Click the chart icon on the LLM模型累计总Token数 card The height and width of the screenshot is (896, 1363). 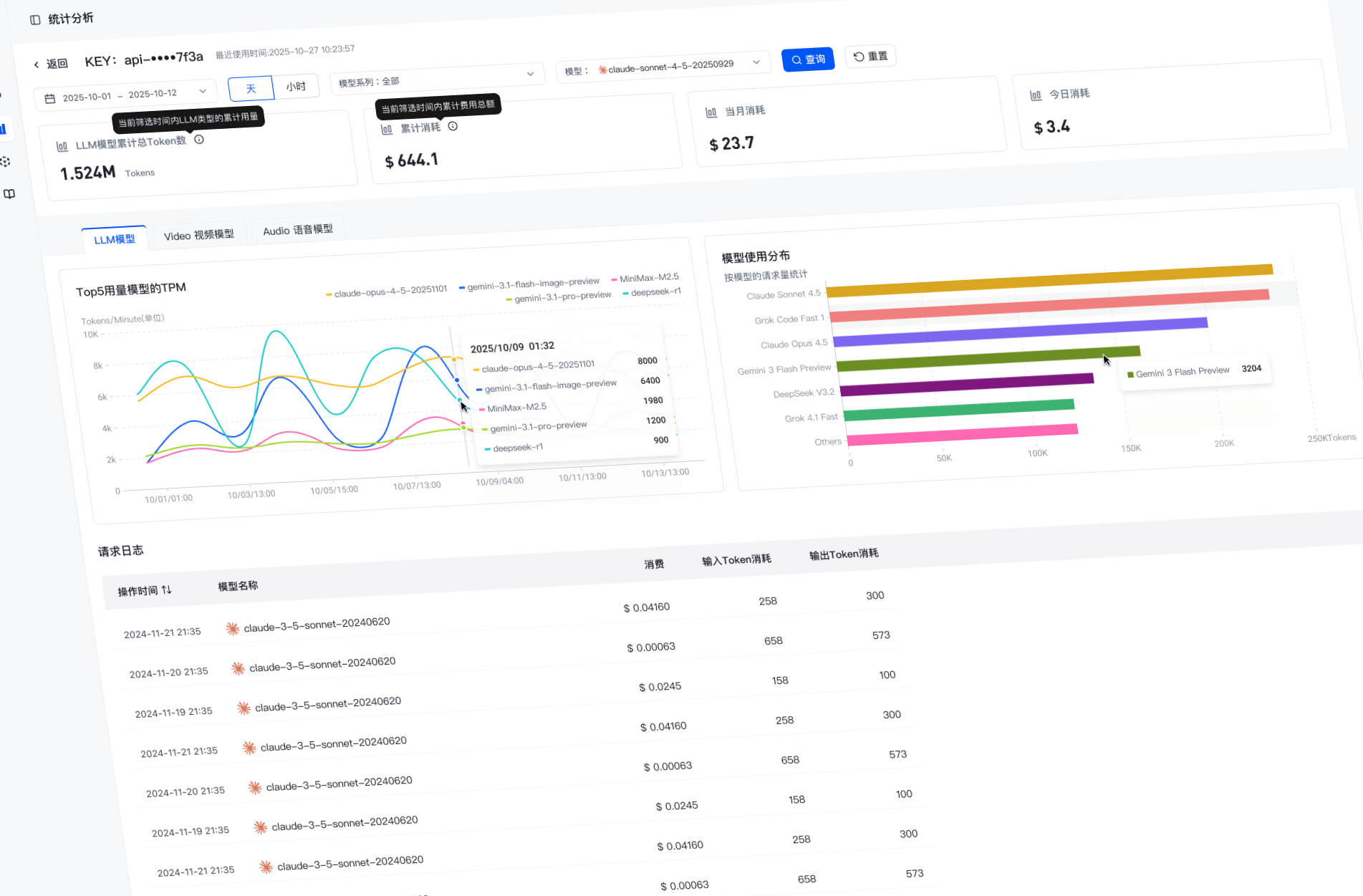tap(62, 146)
